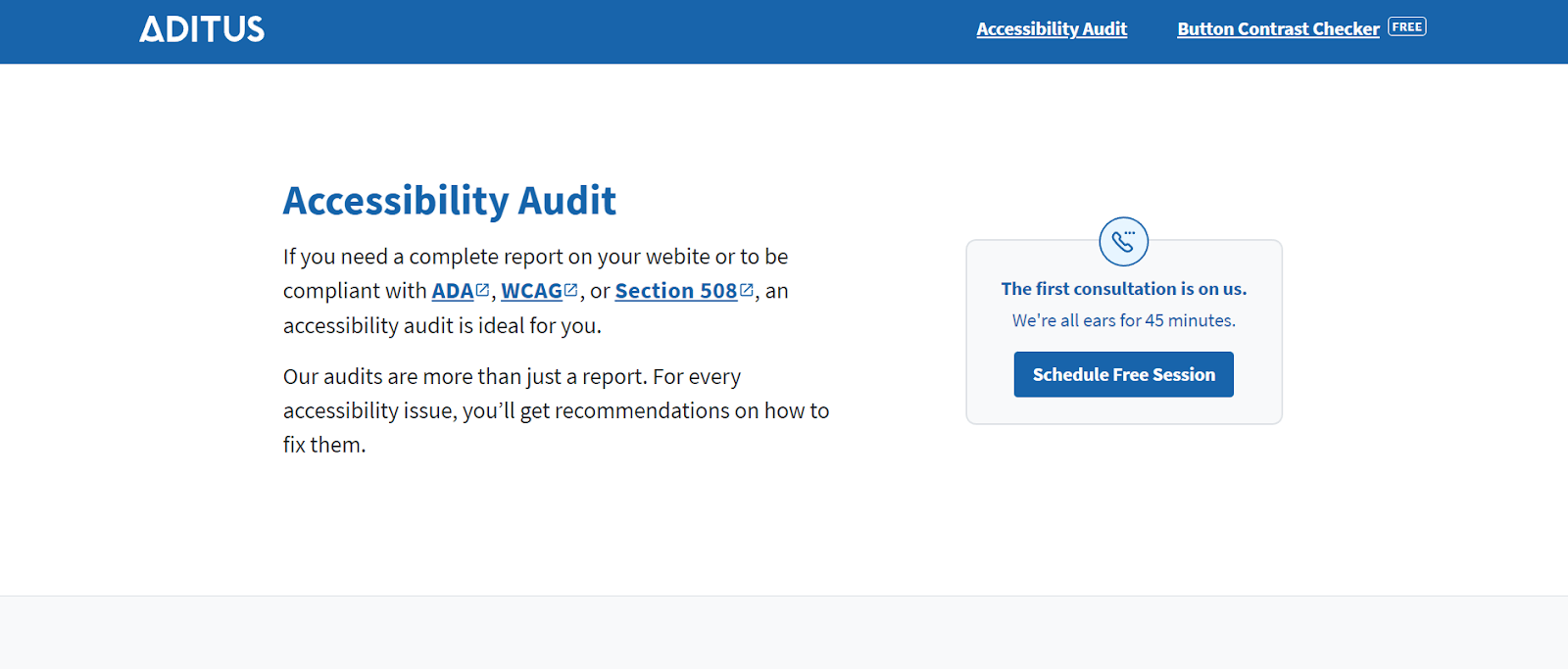The image size is (1568, 669).
Task: Click "We're all ears for 45 minutes." text
Action: pos(1124,320)
